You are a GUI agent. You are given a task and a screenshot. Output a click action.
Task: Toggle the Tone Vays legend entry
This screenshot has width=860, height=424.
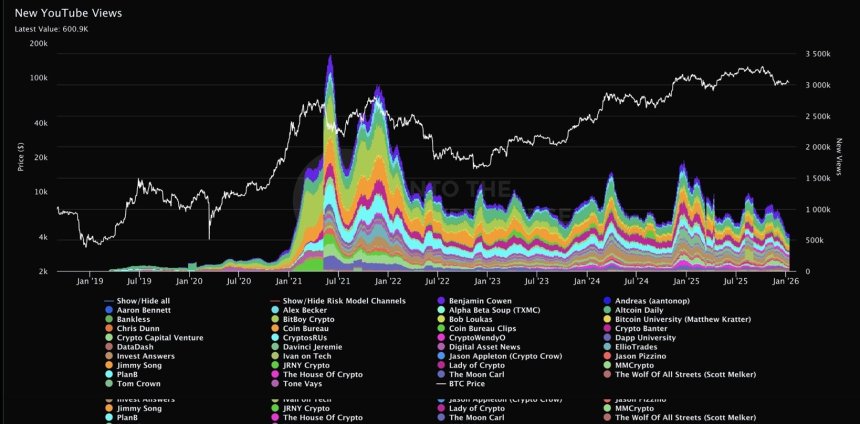pos(297,384)
